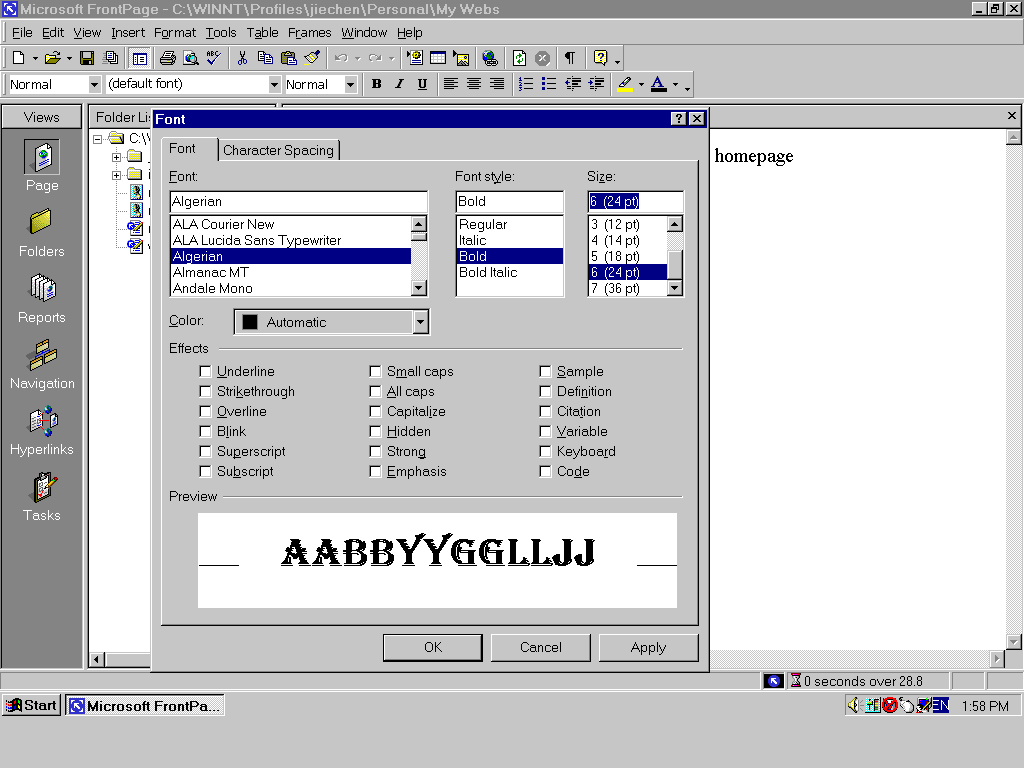The height and width of the screenshot is (768, 1024).
Task: Open the Color dropdown showing Automatic
Action: coord(420,322)
